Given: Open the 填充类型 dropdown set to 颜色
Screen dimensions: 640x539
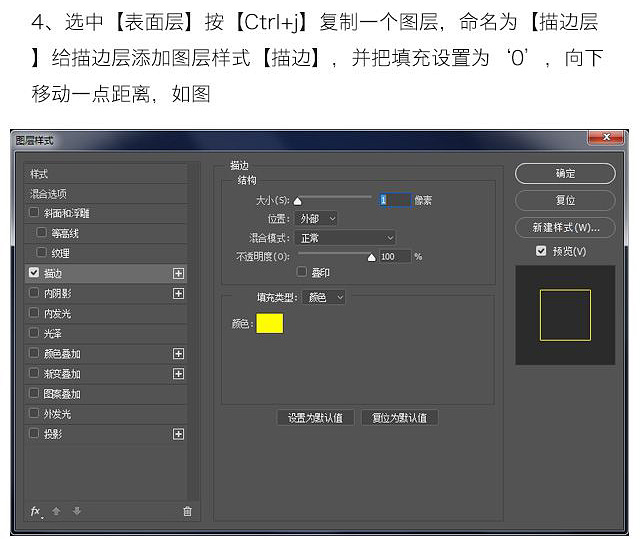Looking at the screenshot, I should click(324, 297).
